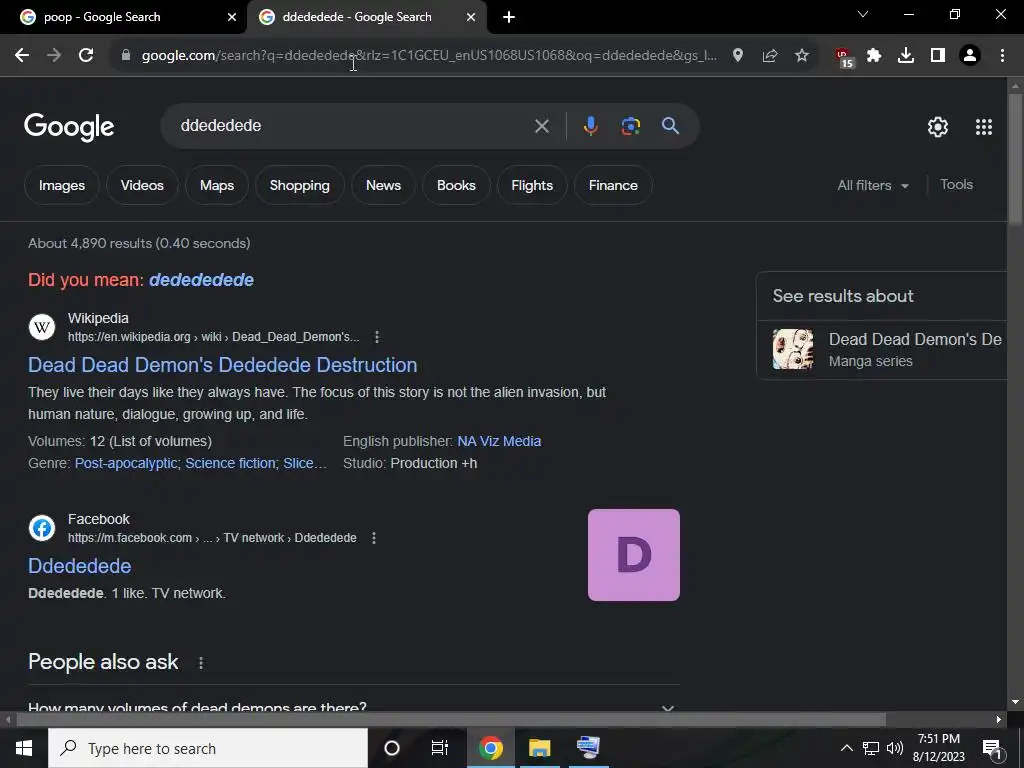Open the Windows Start menu
The height and width of the screenshot is (768, 1024).
(24, 748)
